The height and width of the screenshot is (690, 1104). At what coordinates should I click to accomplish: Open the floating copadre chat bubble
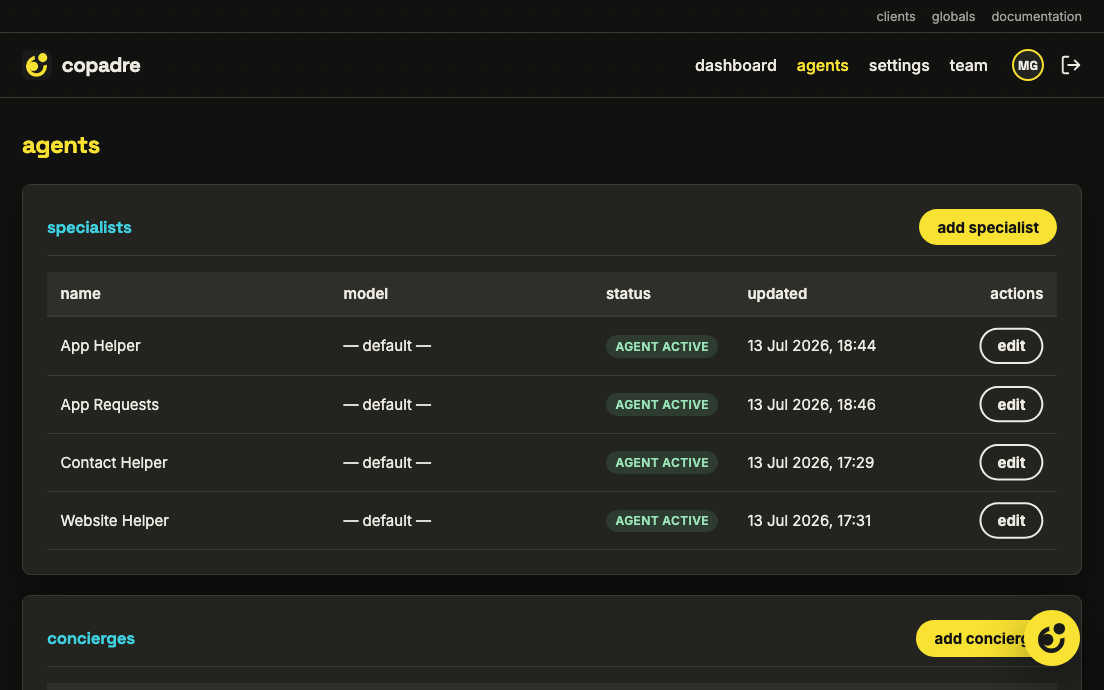coord(1051,638)
